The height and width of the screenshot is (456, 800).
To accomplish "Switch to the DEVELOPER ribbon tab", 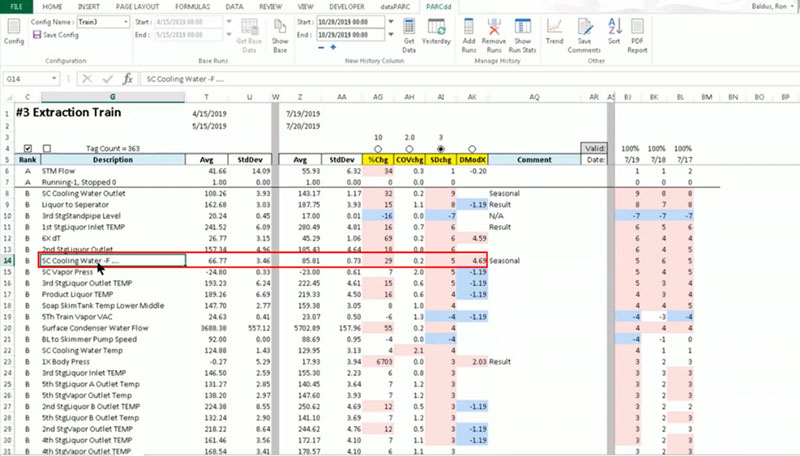I will click(347, 7).
